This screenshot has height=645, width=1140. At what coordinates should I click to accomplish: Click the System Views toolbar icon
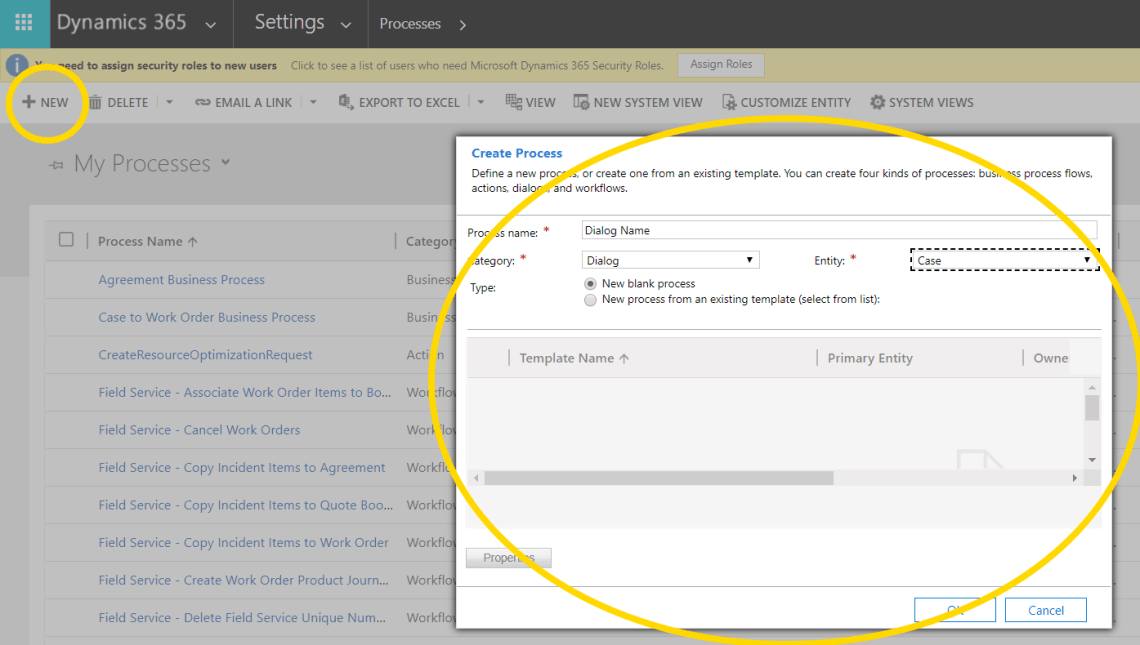tap(879, 101)
